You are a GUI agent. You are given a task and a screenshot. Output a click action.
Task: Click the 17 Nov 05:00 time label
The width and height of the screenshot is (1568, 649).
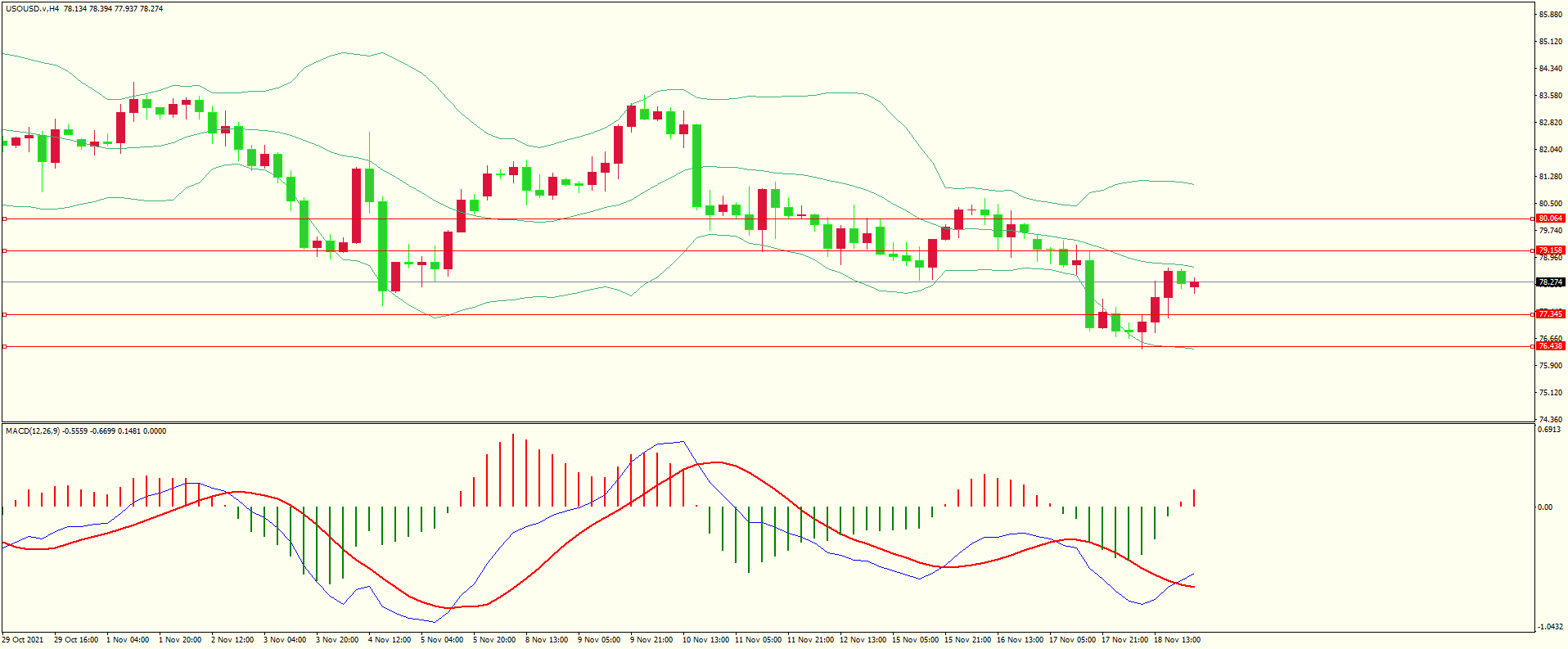pos(1072,640)
